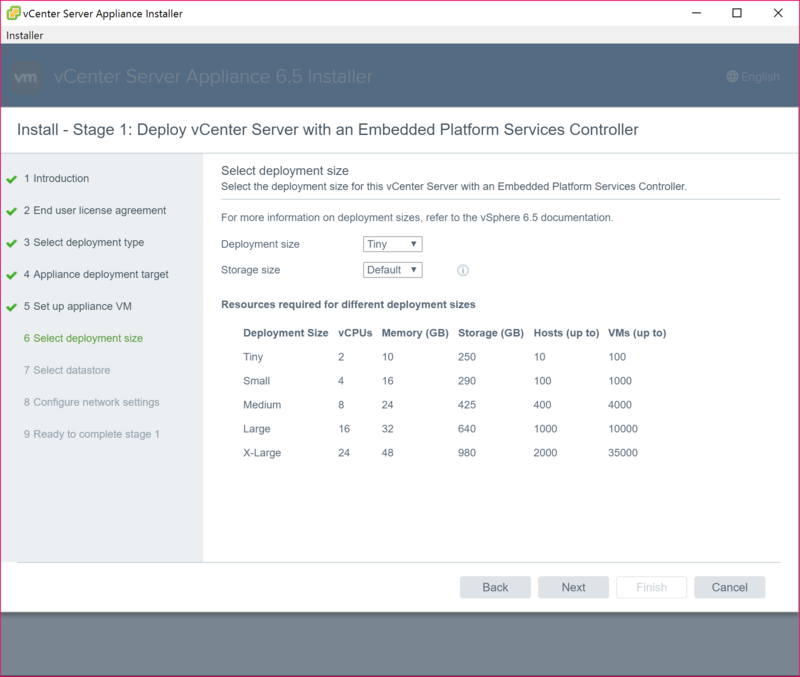Click the Finish button
800x677 pixels.
652,587
